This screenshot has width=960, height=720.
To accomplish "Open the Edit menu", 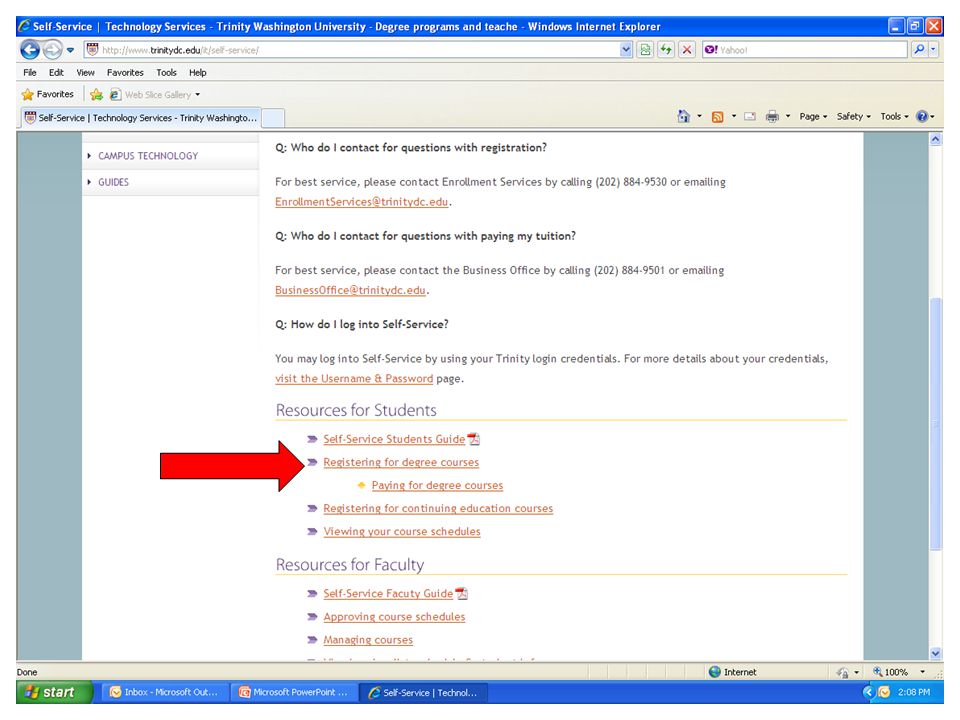I will [x=56, y=72].
